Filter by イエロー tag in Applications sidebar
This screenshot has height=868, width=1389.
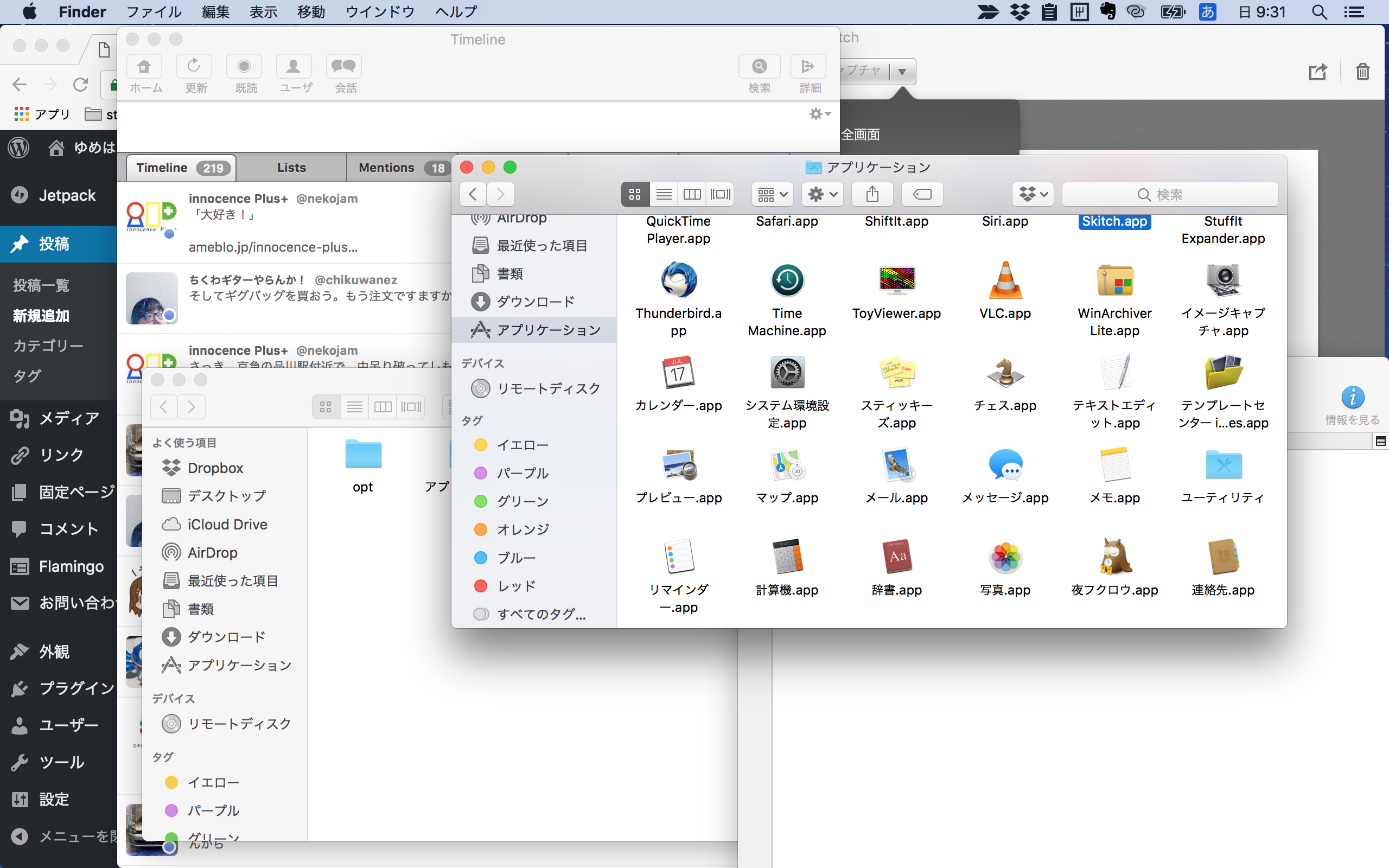tap(534, 445)
